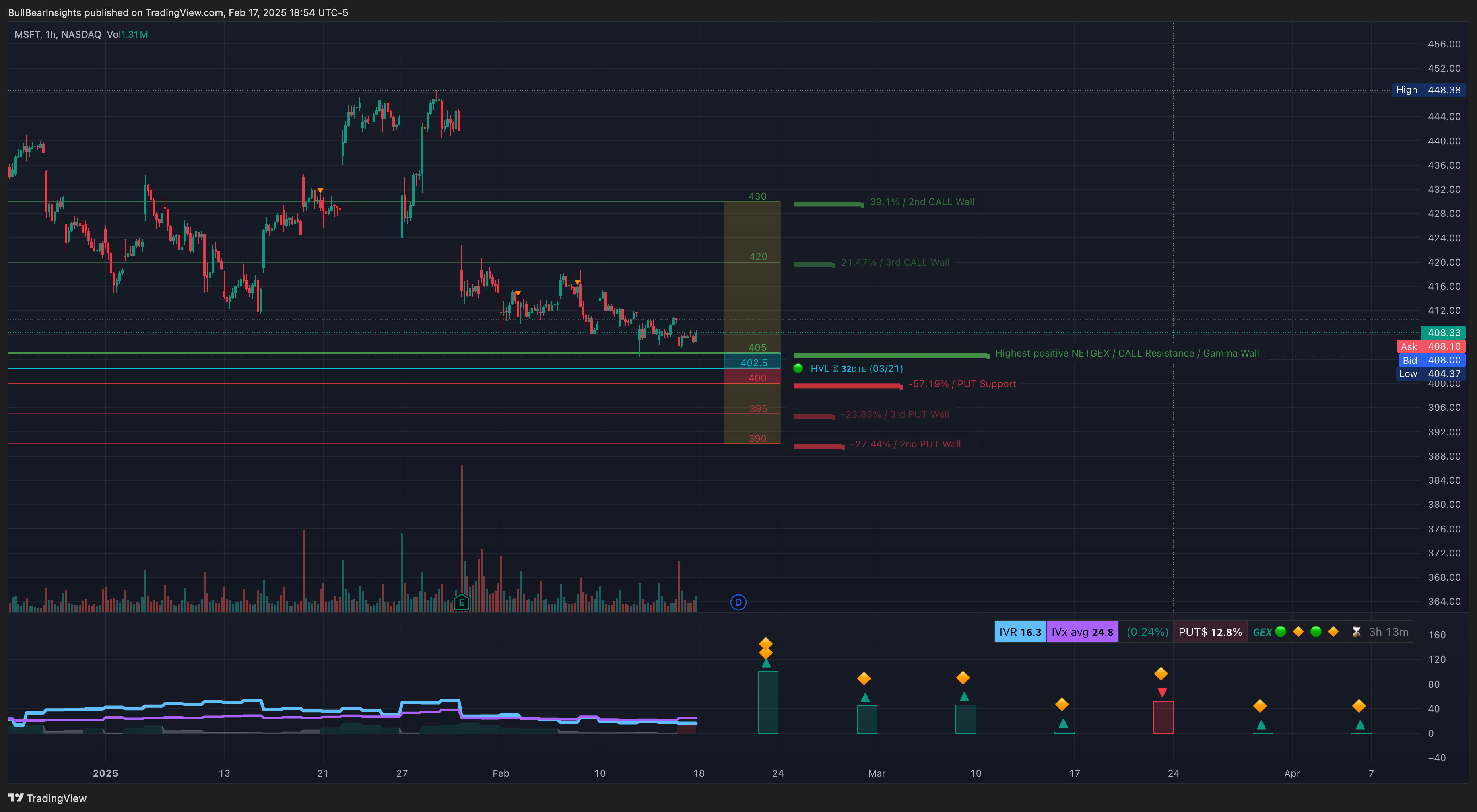Click the Mar label on the time axis

coord(877,773)
